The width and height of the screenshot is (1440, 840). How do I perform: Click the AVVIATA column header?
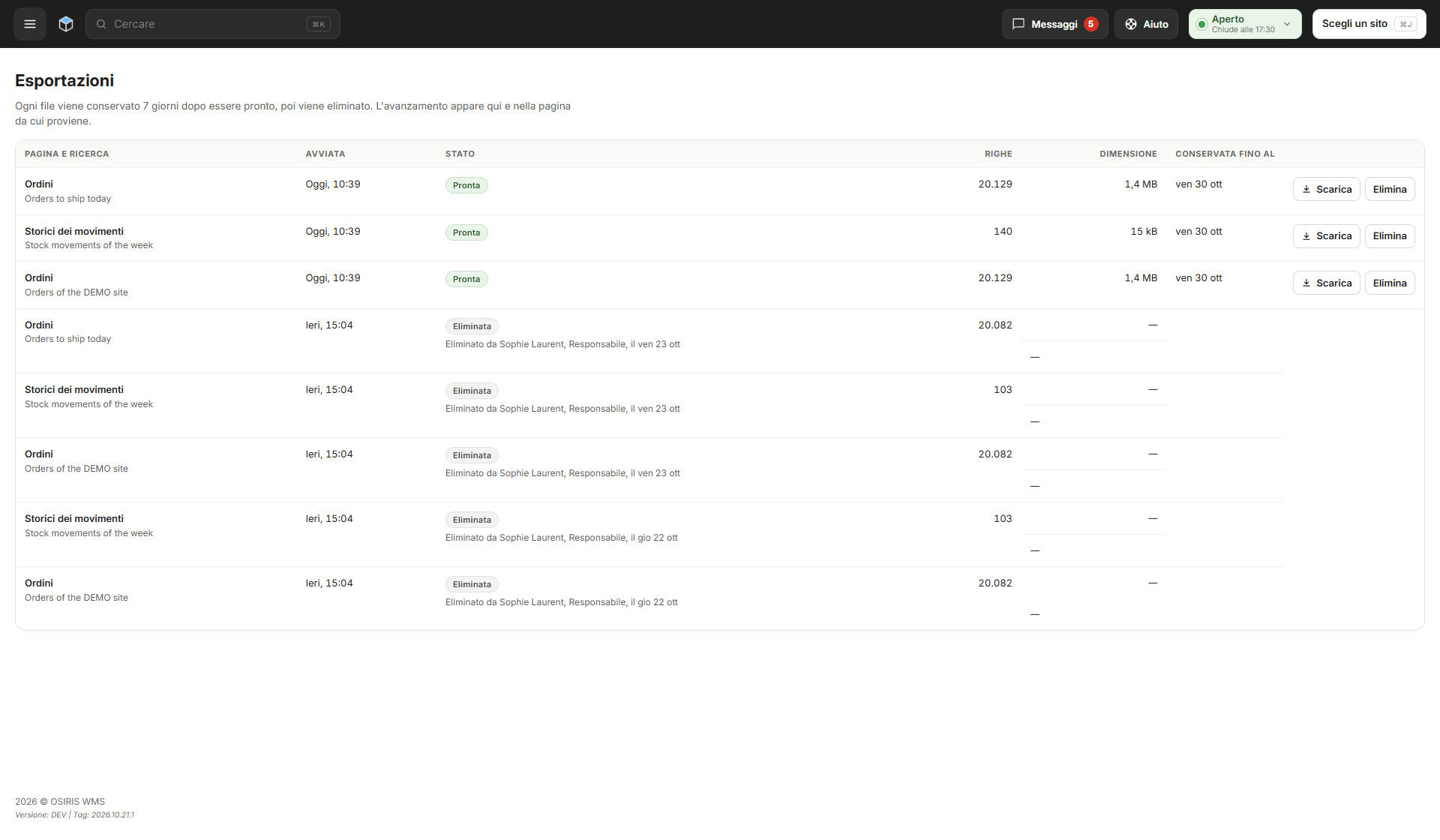point(325,154)
